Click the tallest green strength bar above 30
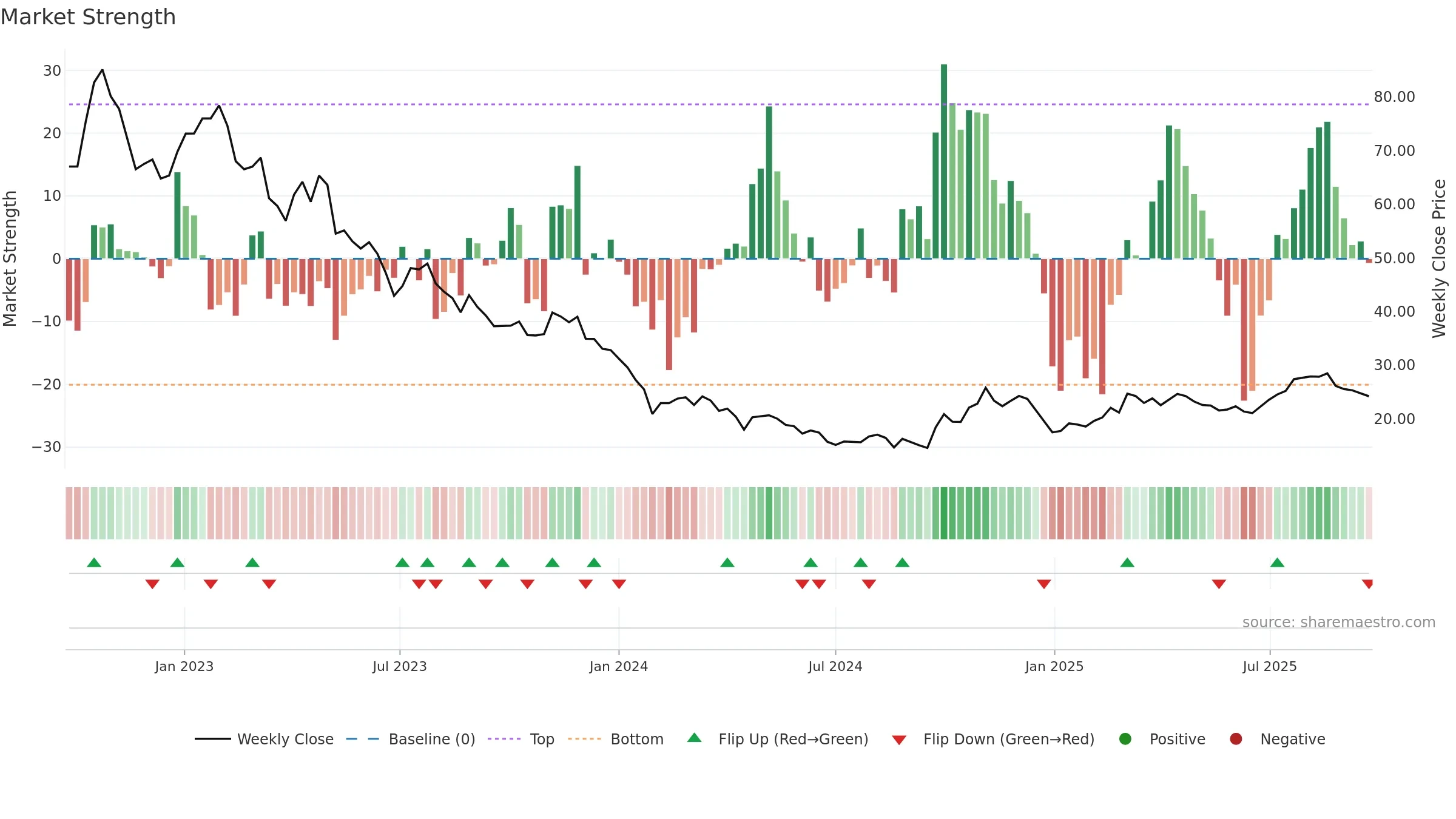1456x819 pixels. click(944, 161)
